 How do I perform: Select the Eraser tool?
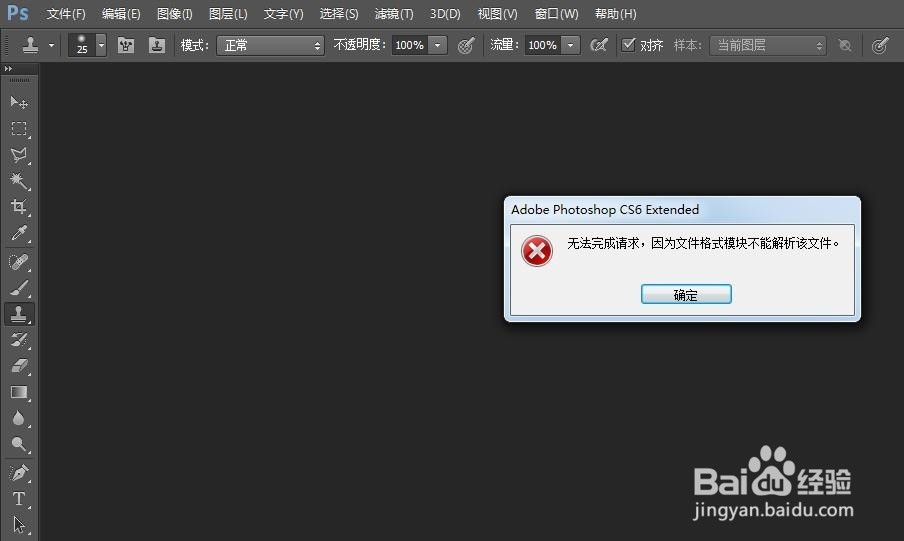point(18,366)
